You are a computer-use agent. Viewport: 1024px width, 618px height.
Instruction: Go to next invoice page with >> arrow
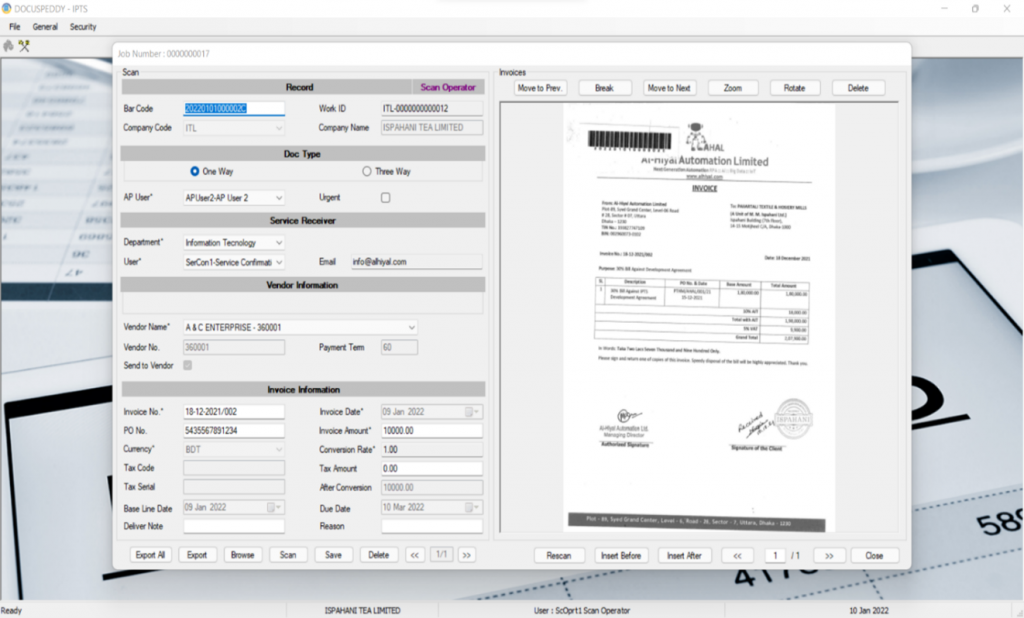829,555
